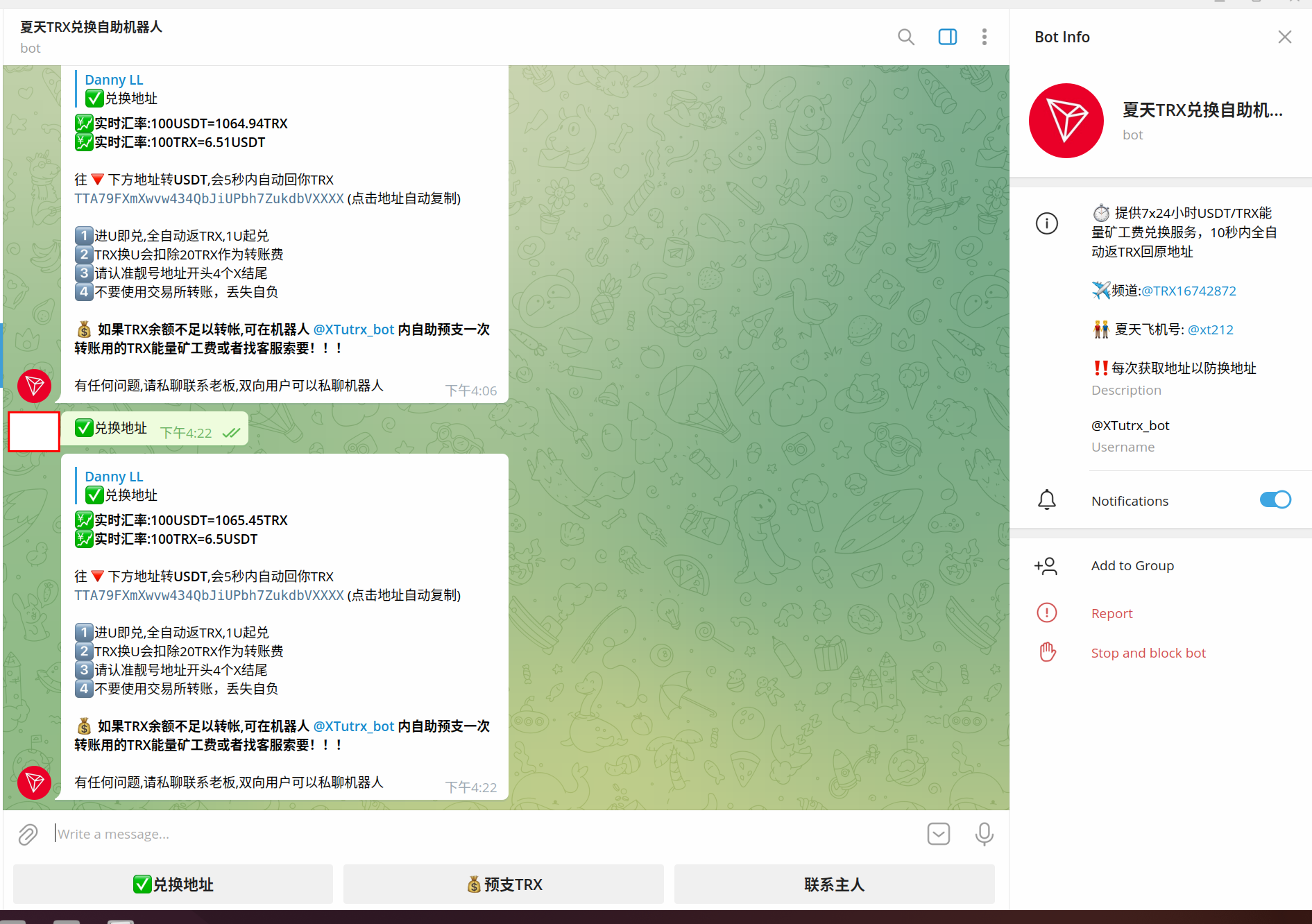Focus the Write a message input
This screenshot has width=1312, height=924.
click(486, 834)
